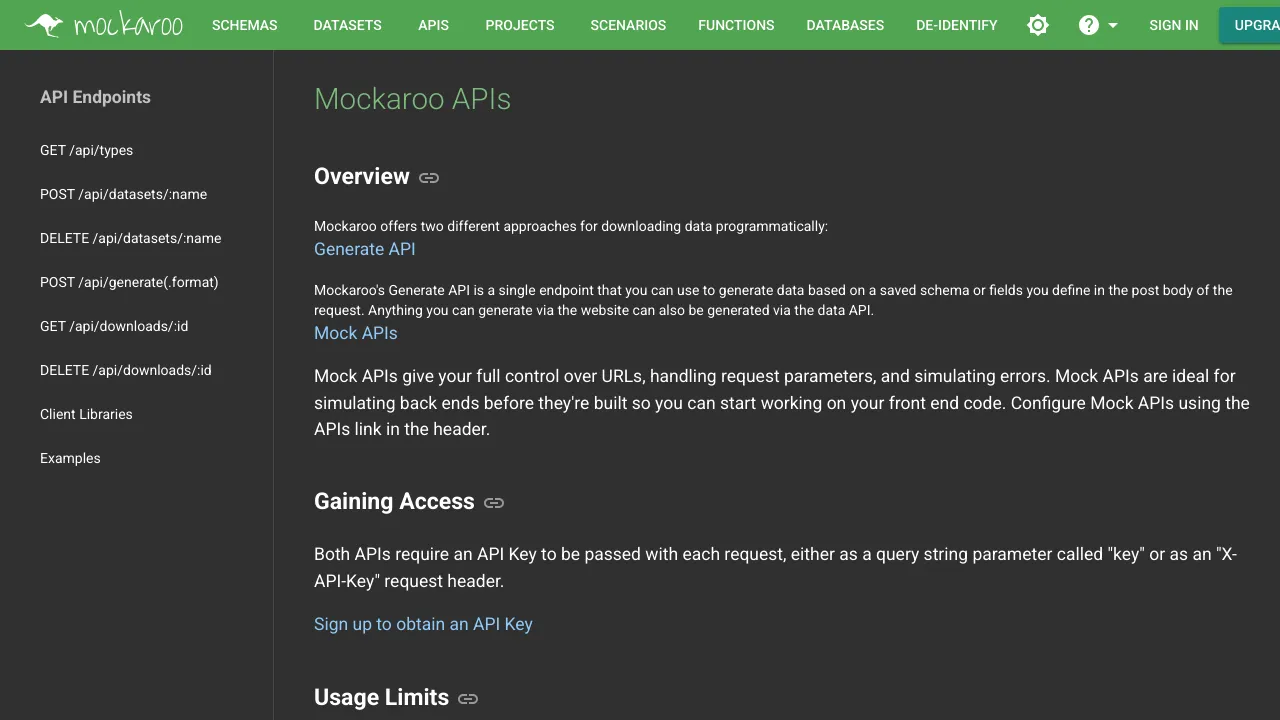Open DELETE /api/downloads/:id docs
The image size is (1280, 720).
126,370
